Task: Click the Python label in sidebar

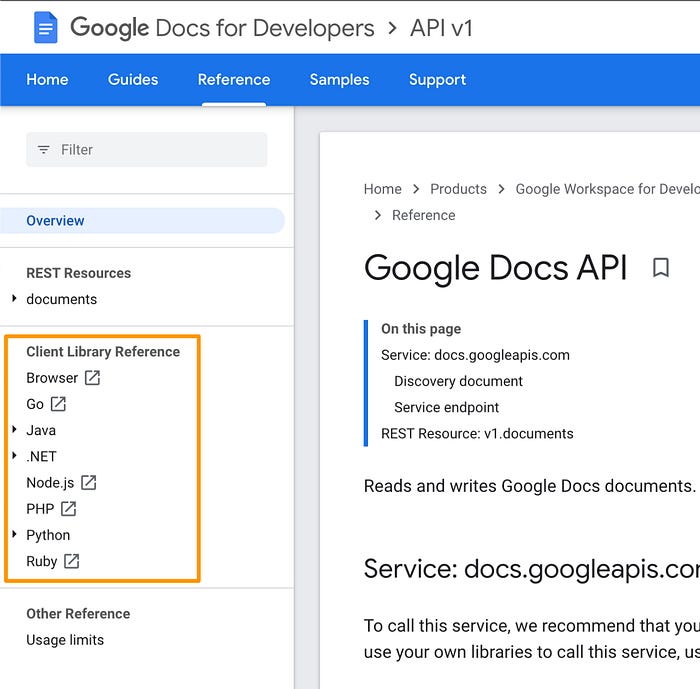Action: tap(48, 535)
